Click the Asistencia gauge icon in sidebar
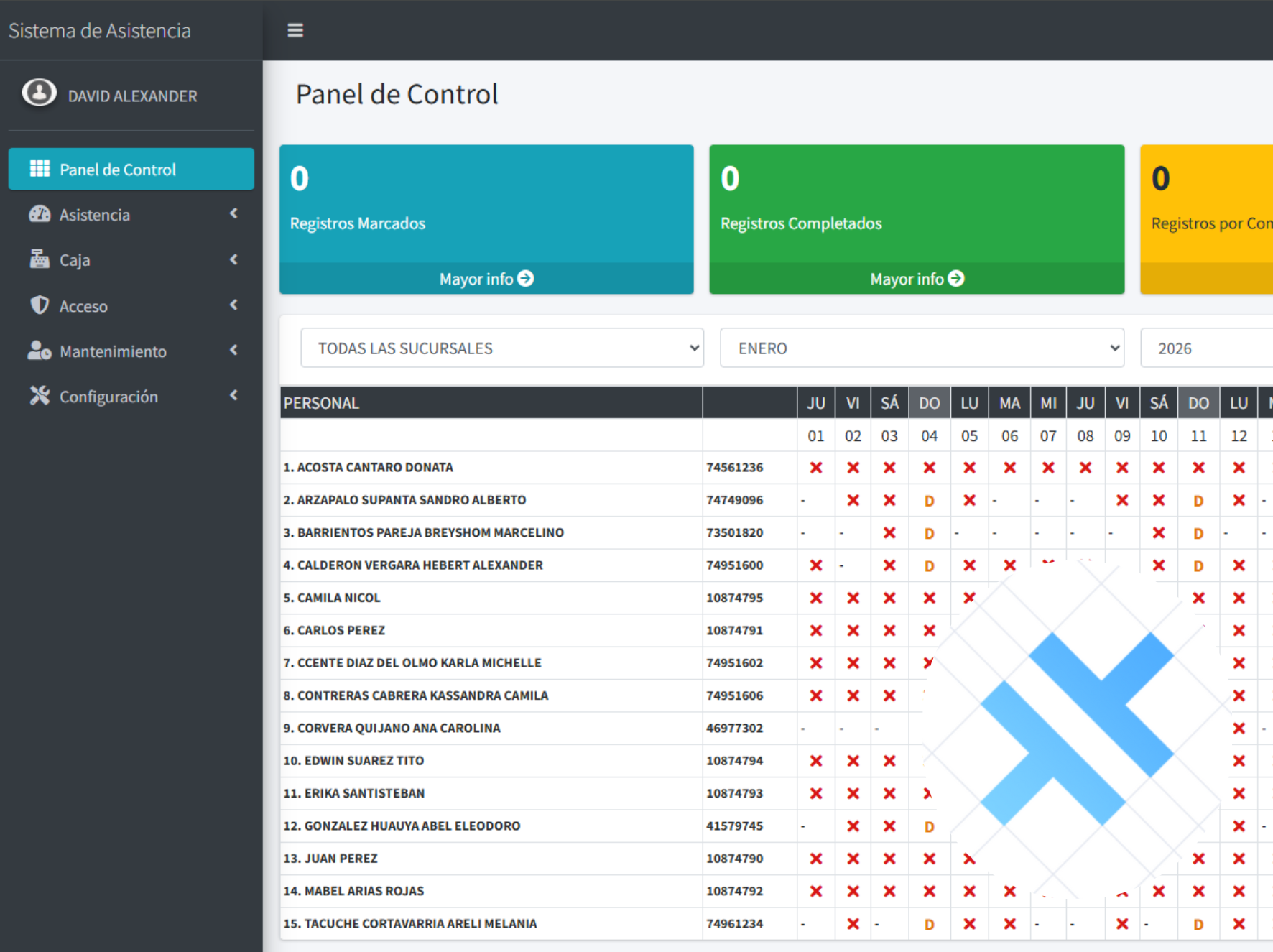 pyautogui.click(x=40, y=214)
